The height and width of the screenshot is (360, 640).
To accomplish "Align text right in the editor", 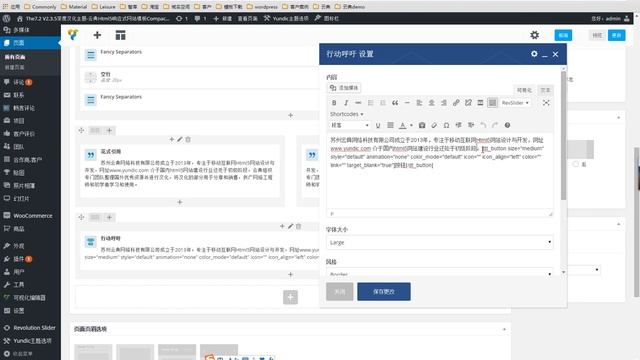I will pos(444,103).
